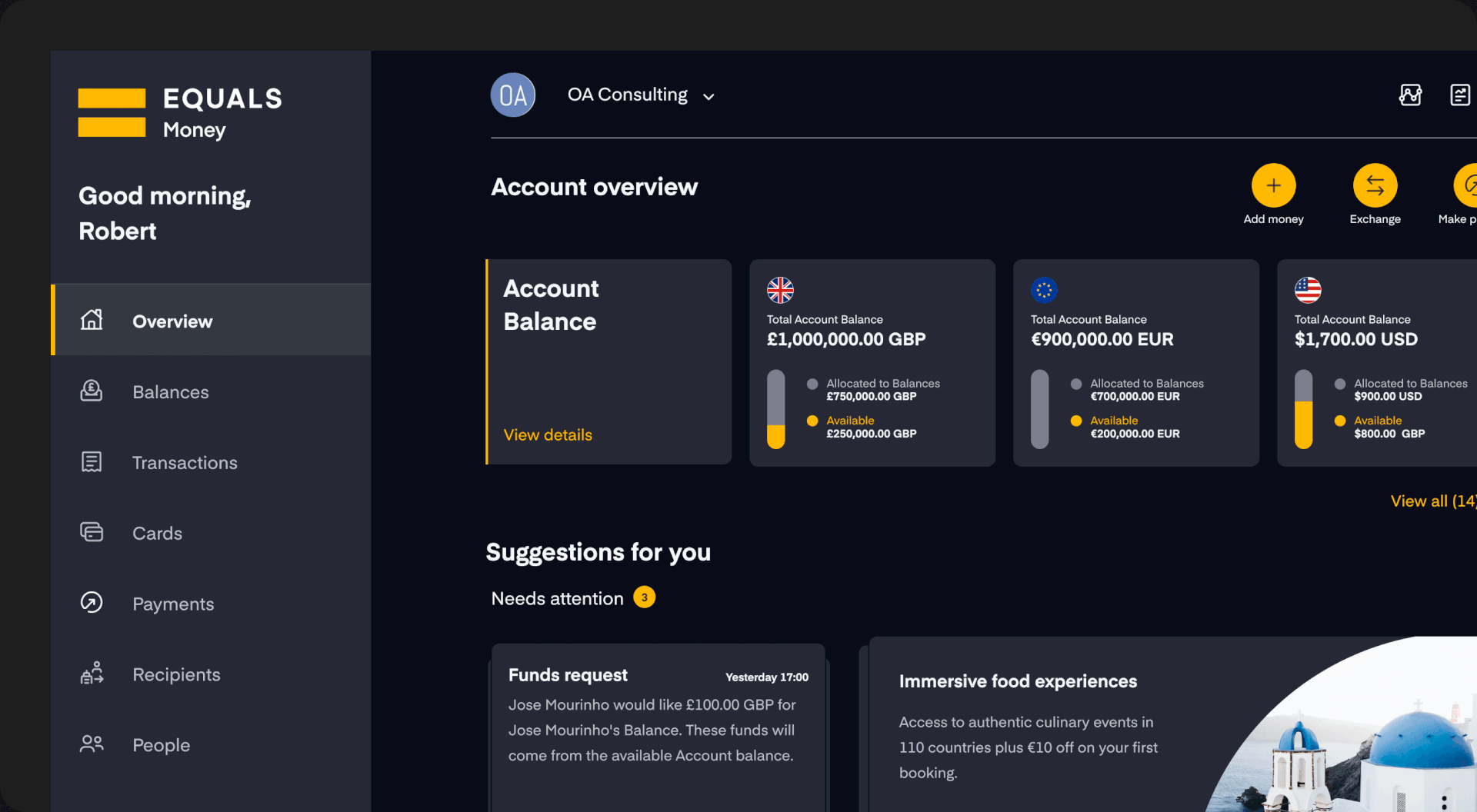Open the Cards section
Image resolution: width=1477 pixels, height=812 pixels.
pos(157,534)
